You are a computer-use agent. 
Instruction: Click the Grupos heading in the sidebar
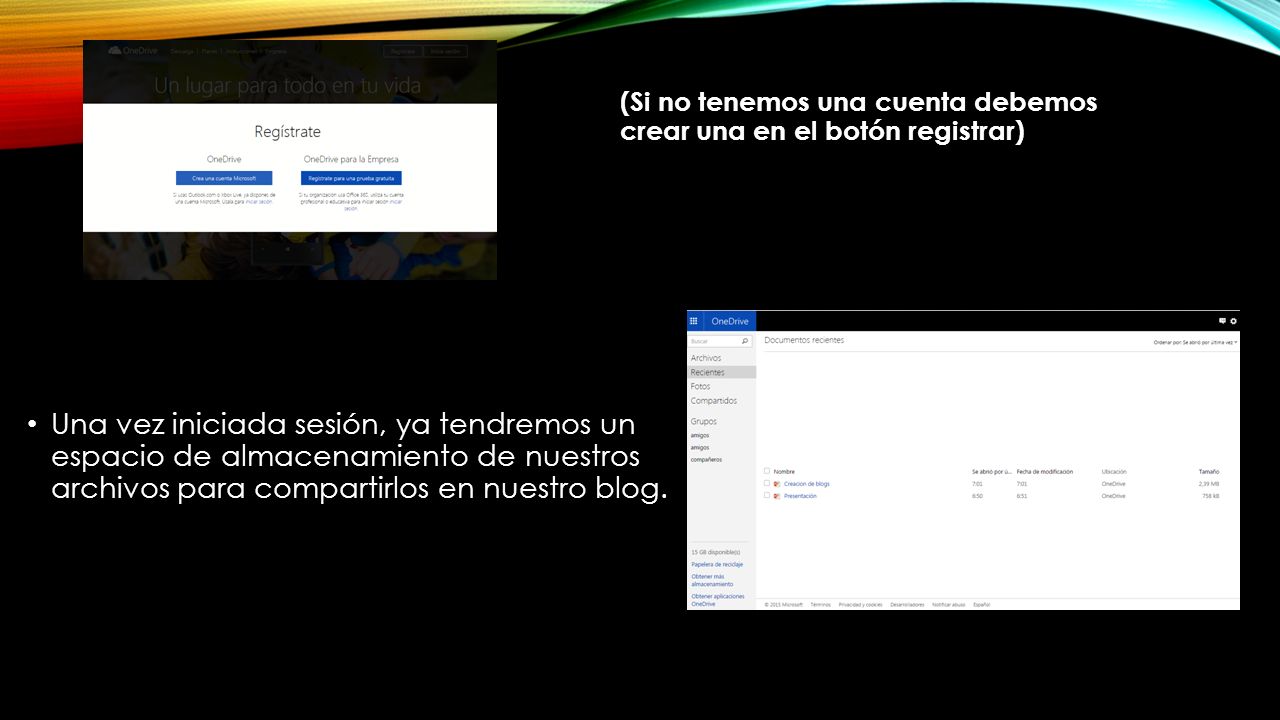[x=703, y=421]
